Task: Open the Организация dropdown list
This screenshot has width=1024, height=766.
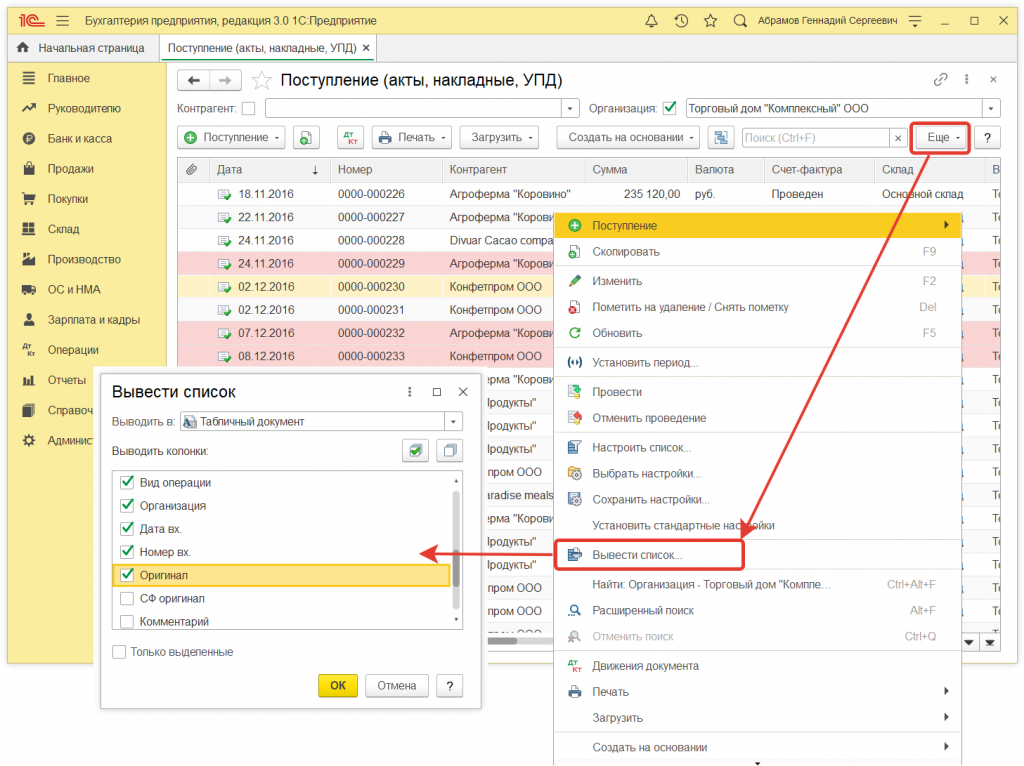Action: [x=991, y=108]
